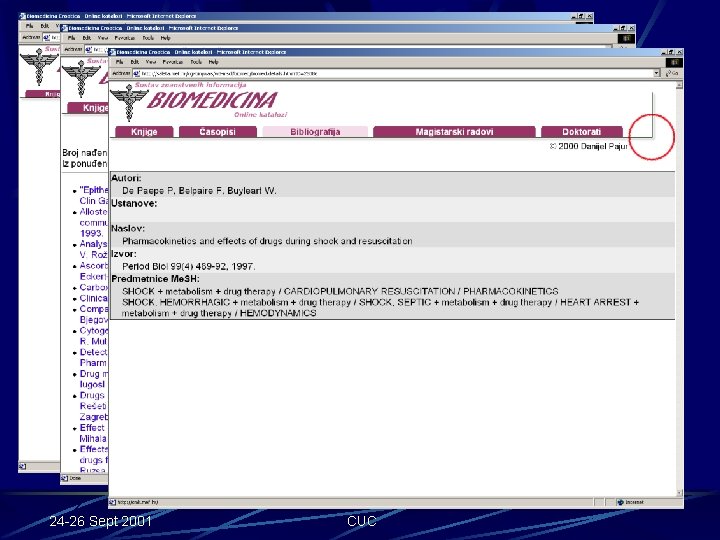This screenshot has height=540, width=720.
Task: Open the Edit menu in the back window
Action: pyautogui.click(x=45, y=26)
